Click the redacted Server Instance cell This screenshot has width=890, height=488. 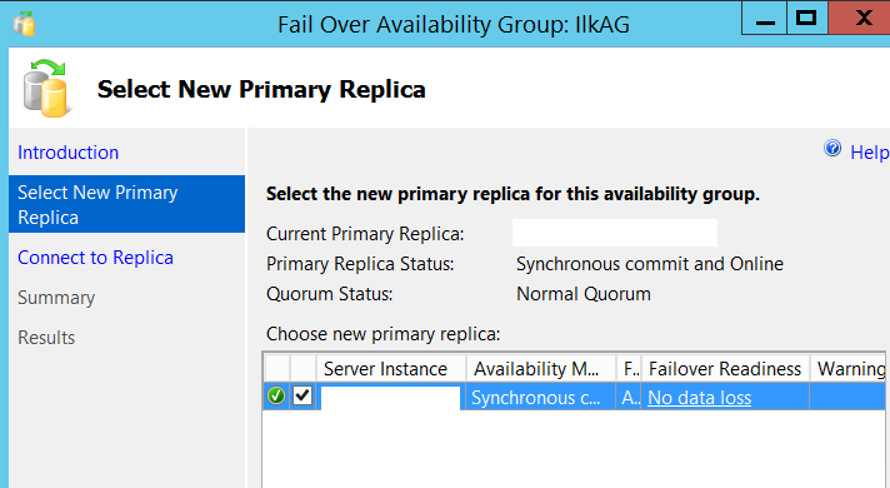point(391,397)
